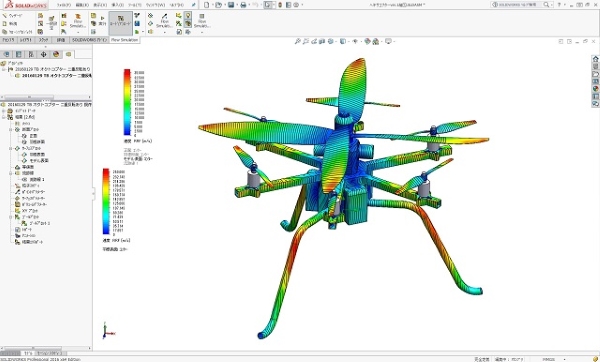Click the Print icon in title toolbar
Screen dimensions: 600x362
[x=243, y=5]
